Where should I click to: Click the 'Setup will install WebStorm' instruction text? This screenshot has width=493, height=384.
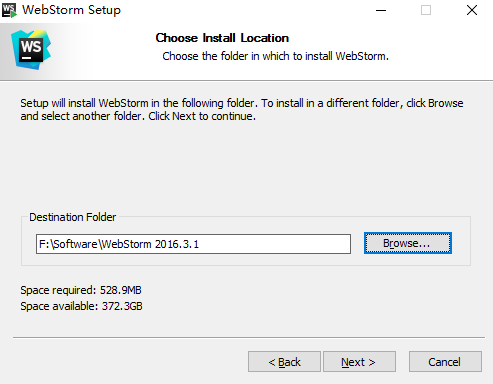[242, 109]
